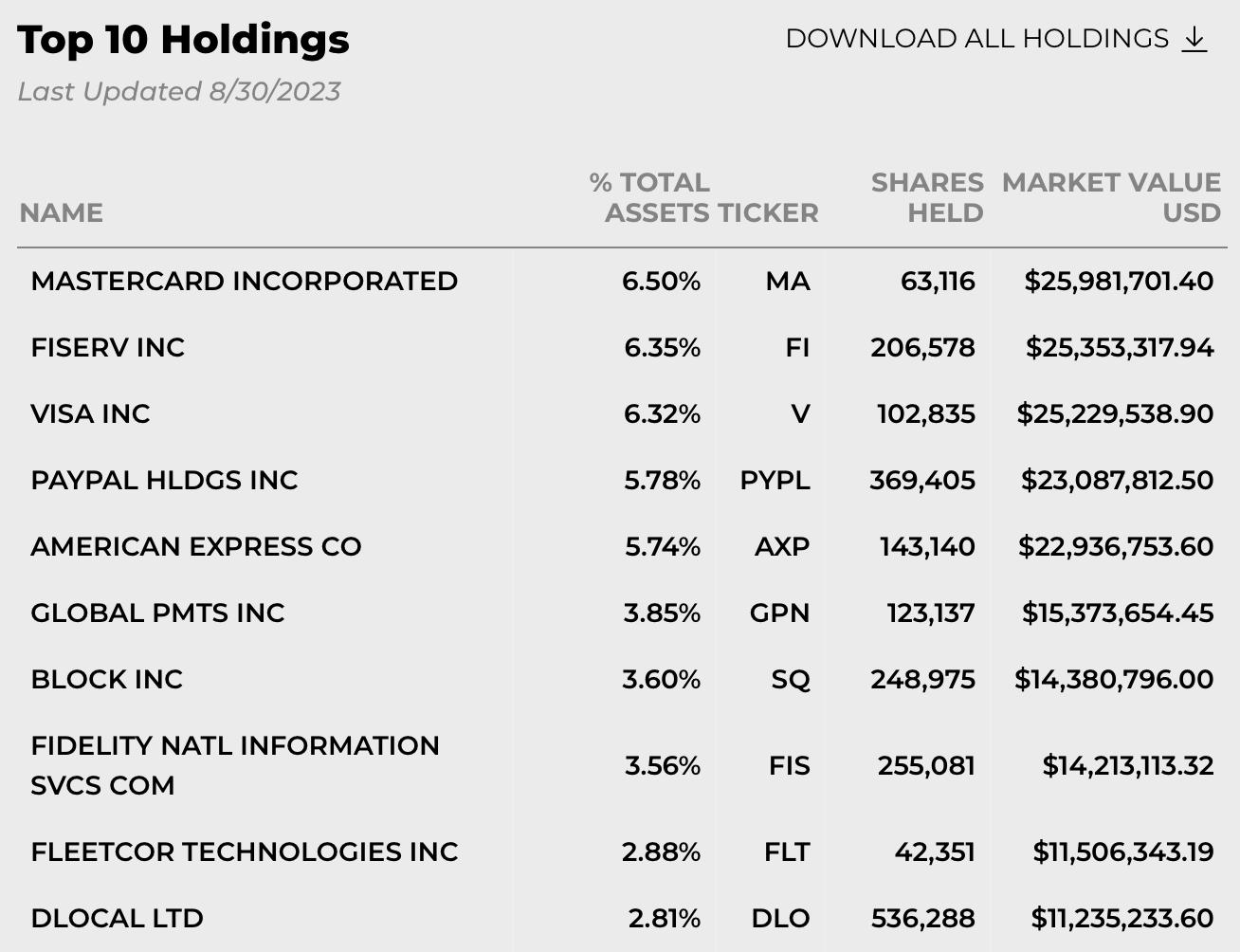The image size is (1240, 952).
Task: Select the SQ ticker for Block Inc
Action: 791,679
